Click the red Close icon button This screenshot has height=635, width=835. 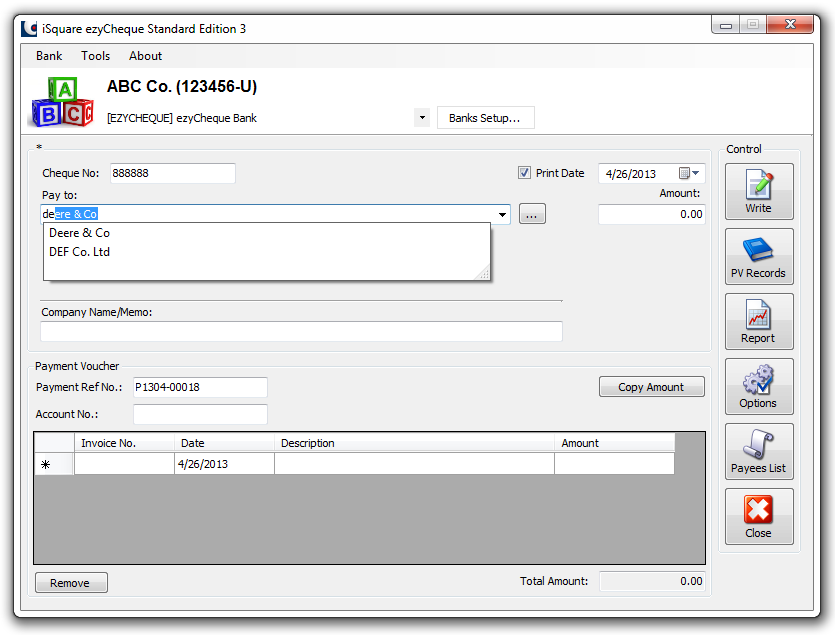click(759, 517)
